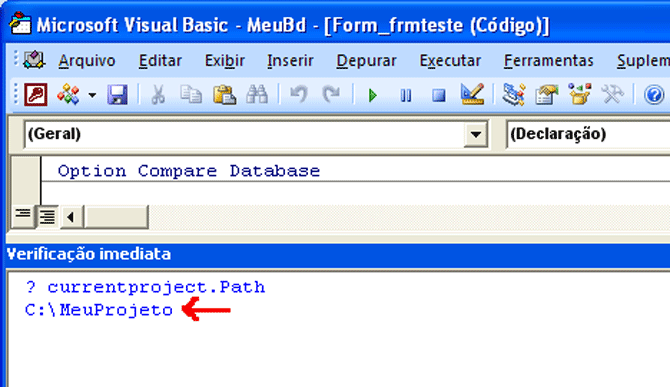Click the Paste clipboard icon
Image resolution: width=670 pixels, height=387 pixels.
224,94
